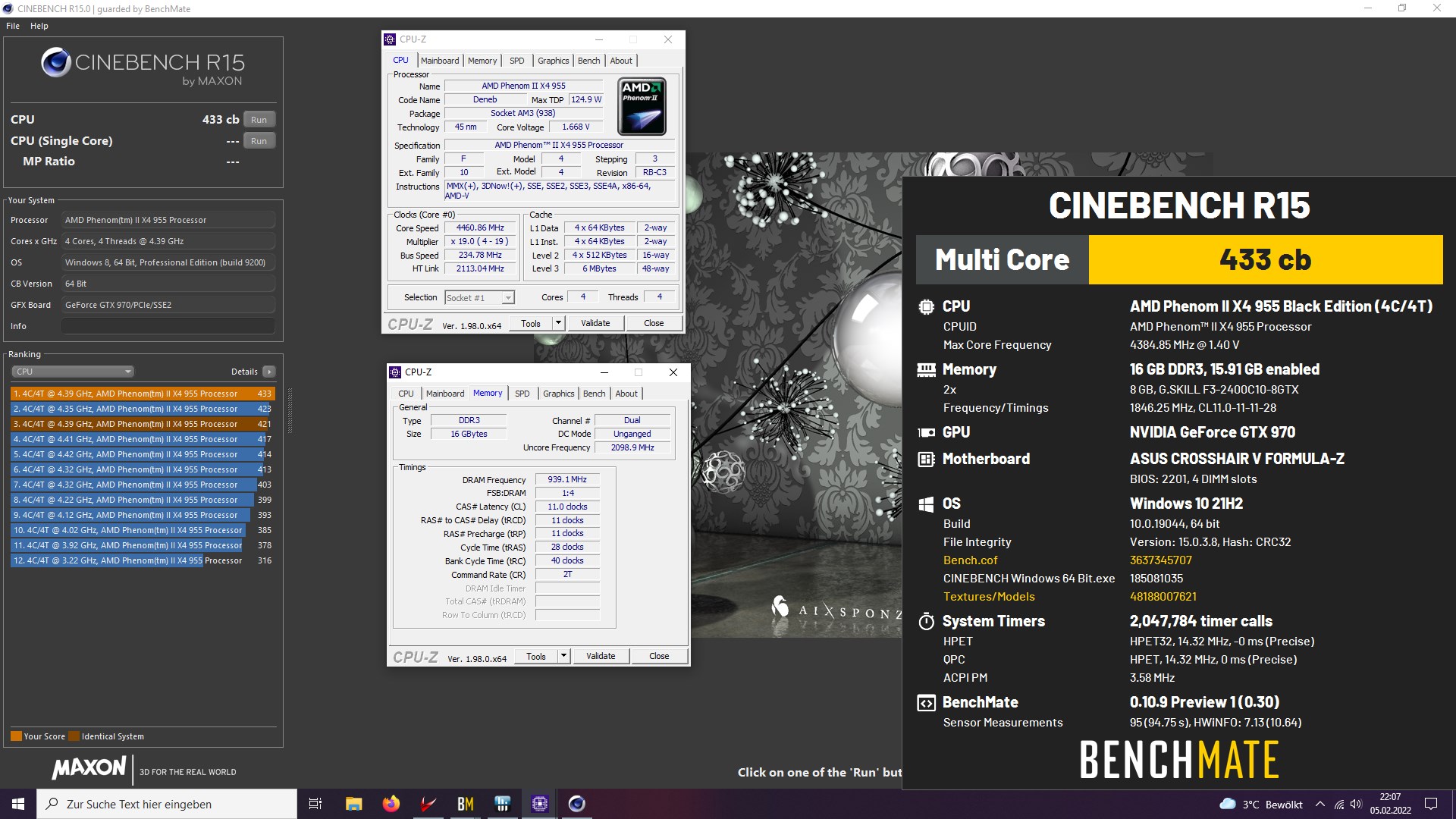Click top CPU-Z window title icon
Image resolution: width=1456 pixels, height=819 pixels.
tap(390, 39)
